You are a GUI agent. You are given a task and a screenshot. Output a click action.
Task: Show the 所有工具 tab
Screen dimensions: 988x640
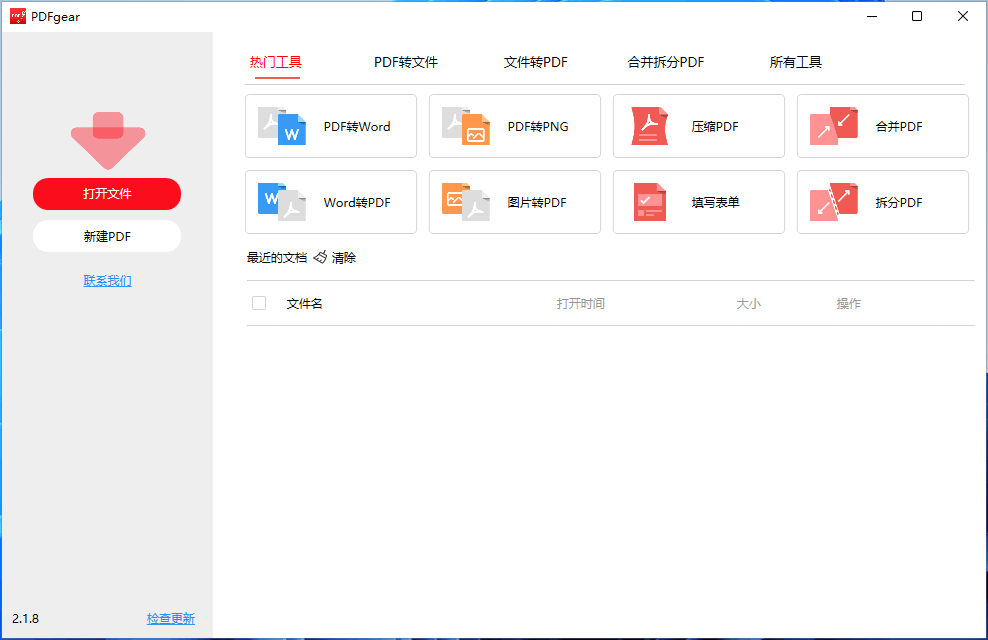click(x=795, y=62)
